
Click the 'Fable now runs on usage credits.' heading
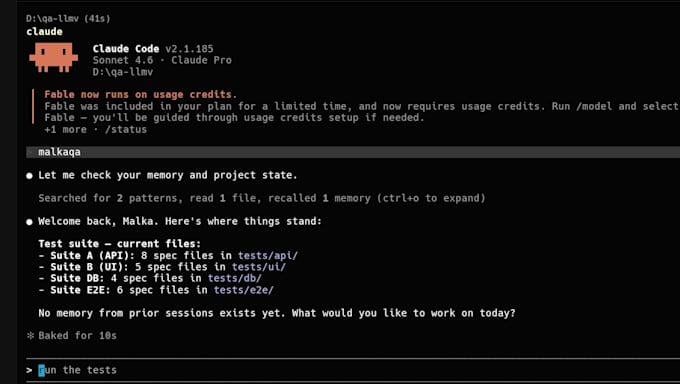[x=141, y=95]
